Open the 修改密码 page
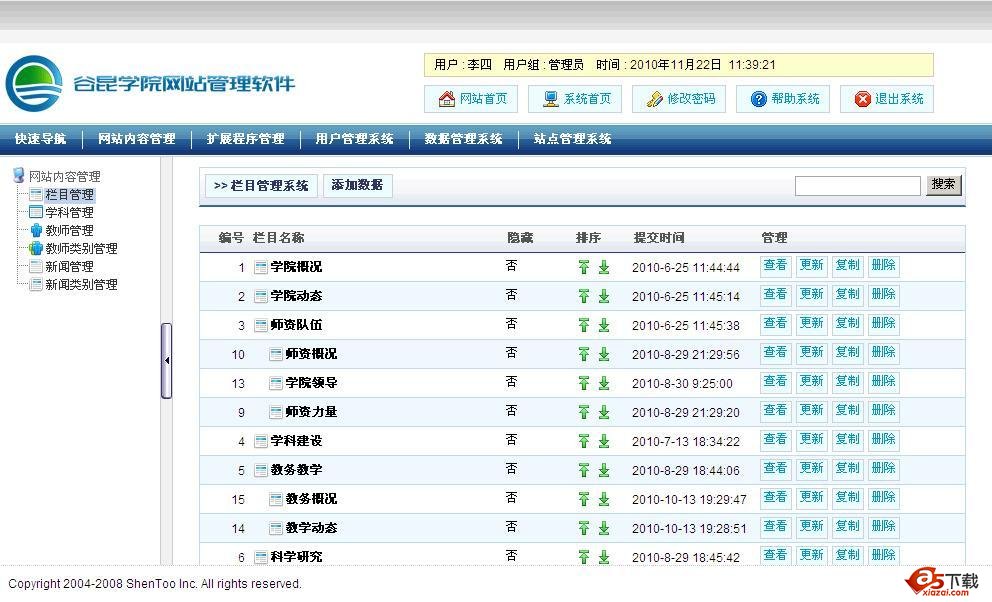The image size is (992, 602). coord(681,99)
